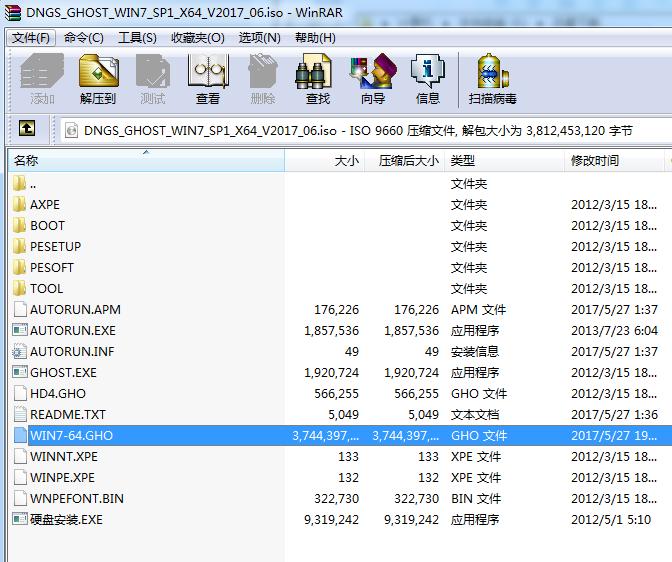This screenshot has height=562, width=672.
Task: Select the WNPEFONT.BIN file name
Action: [77, 499]
